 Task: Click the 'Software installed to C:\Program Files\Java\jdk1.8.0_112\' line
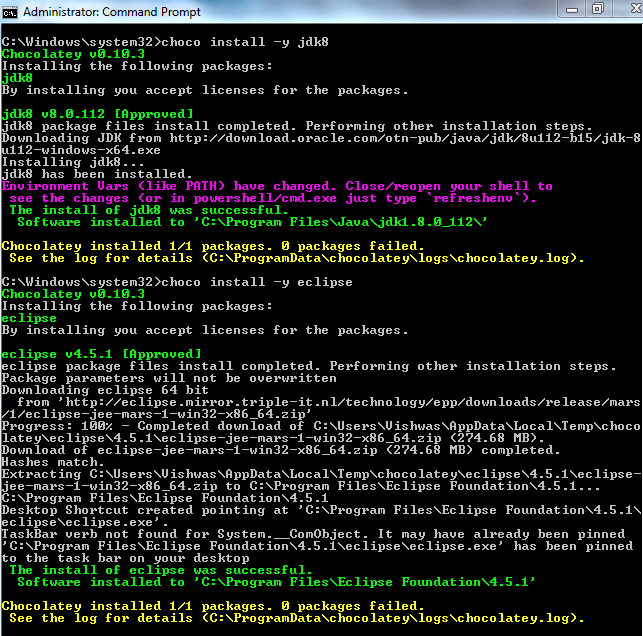coord(253,222)
